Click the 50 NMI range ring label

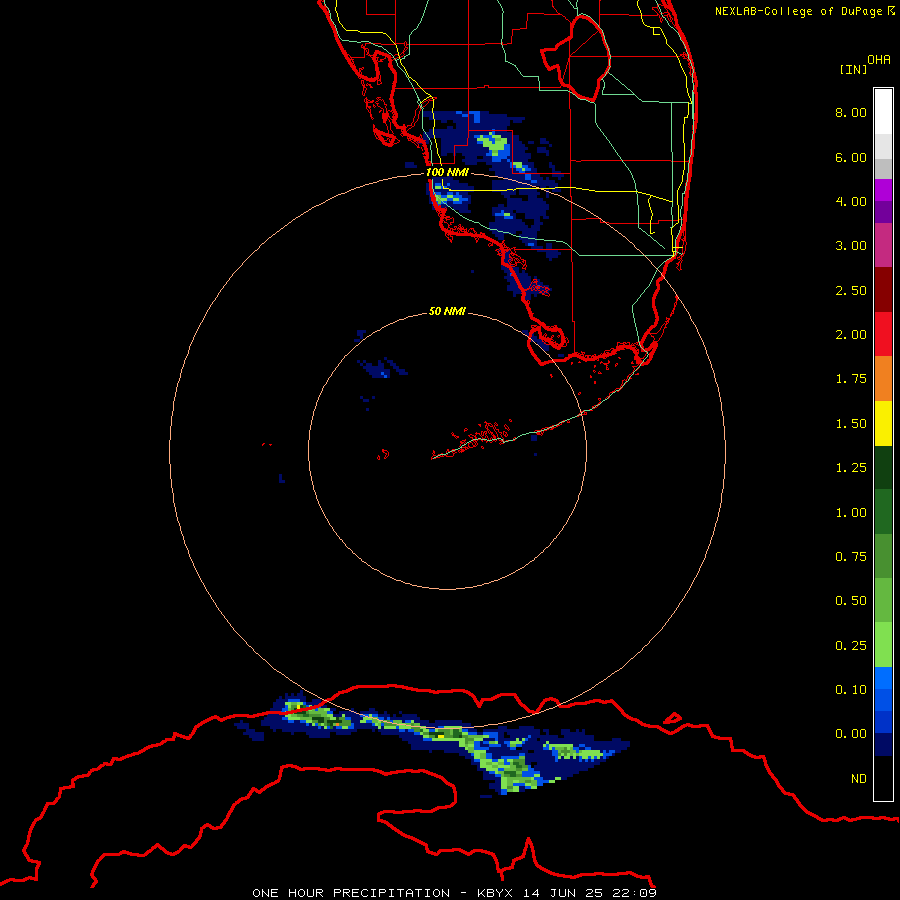tap(447, 311)
